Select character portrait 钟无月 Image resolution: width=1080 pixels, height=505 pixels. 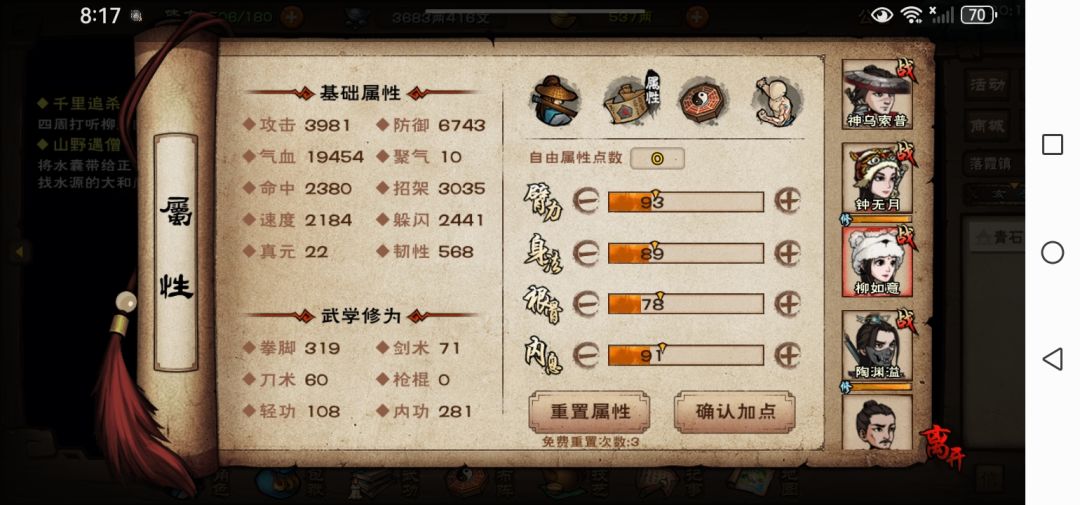click(x=877, y=178)
